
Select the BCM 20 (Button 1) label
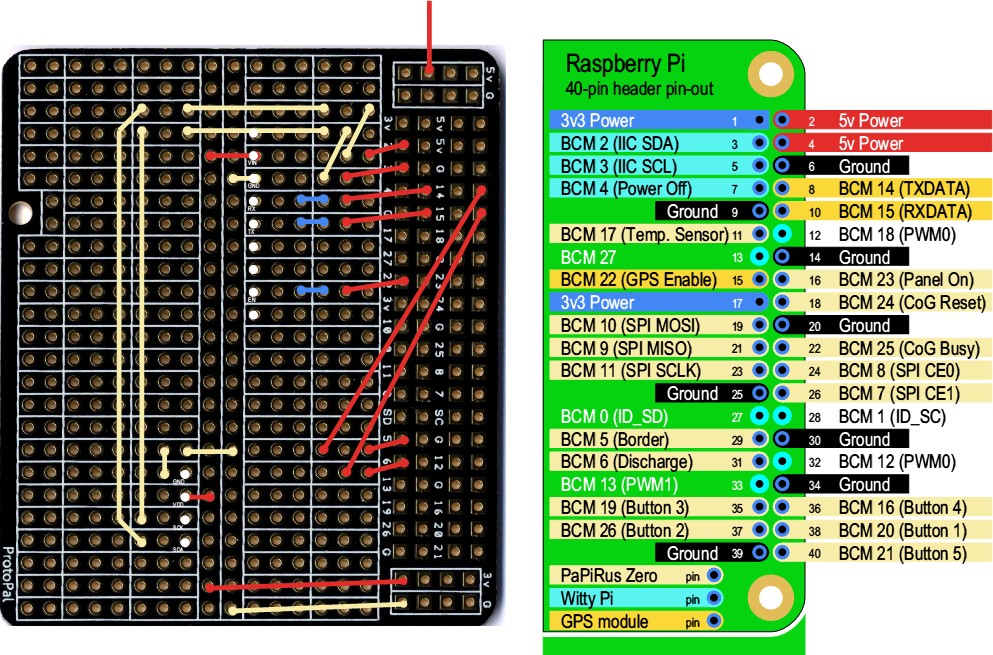click(x=902, y=530)
